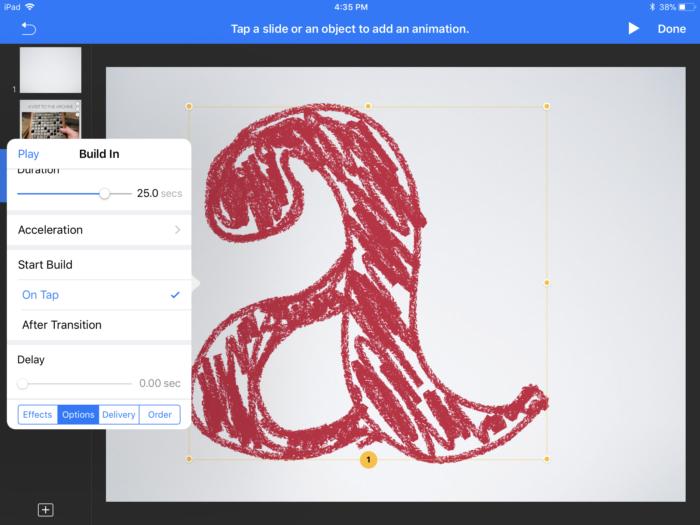Tap the top-middle selection handle
Viewport: 700px width, 525px height.
(368, 106)
